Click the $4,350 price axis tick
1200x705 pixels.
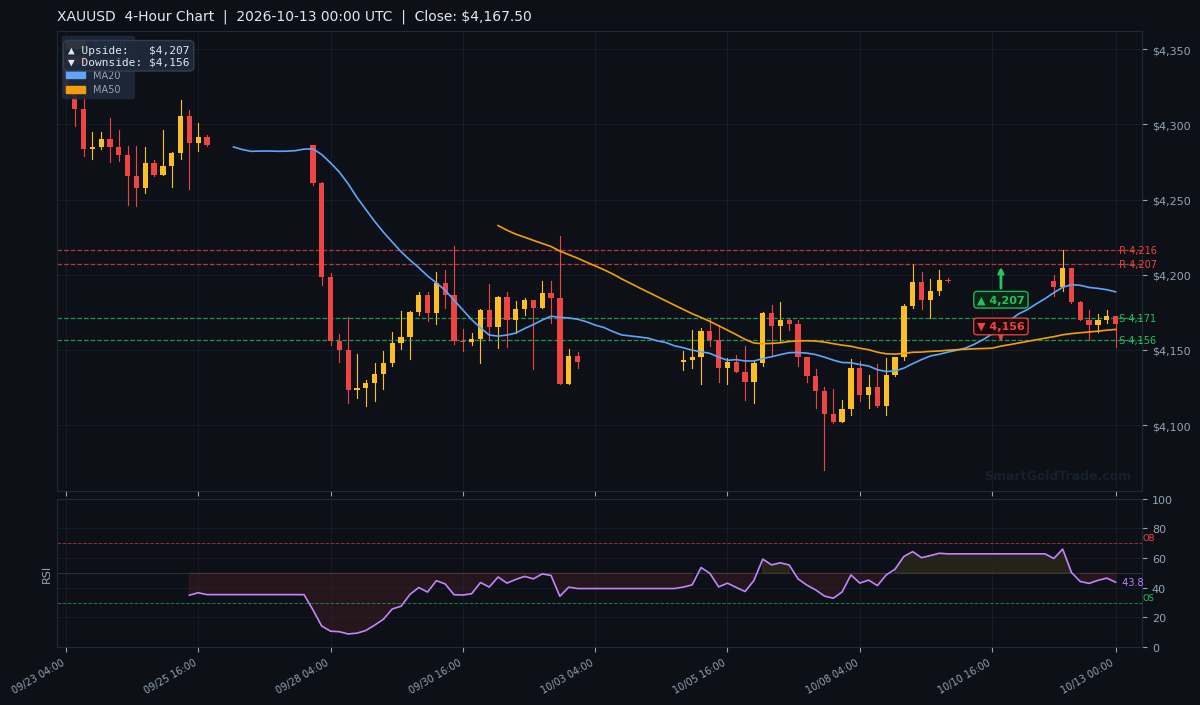1171,50
